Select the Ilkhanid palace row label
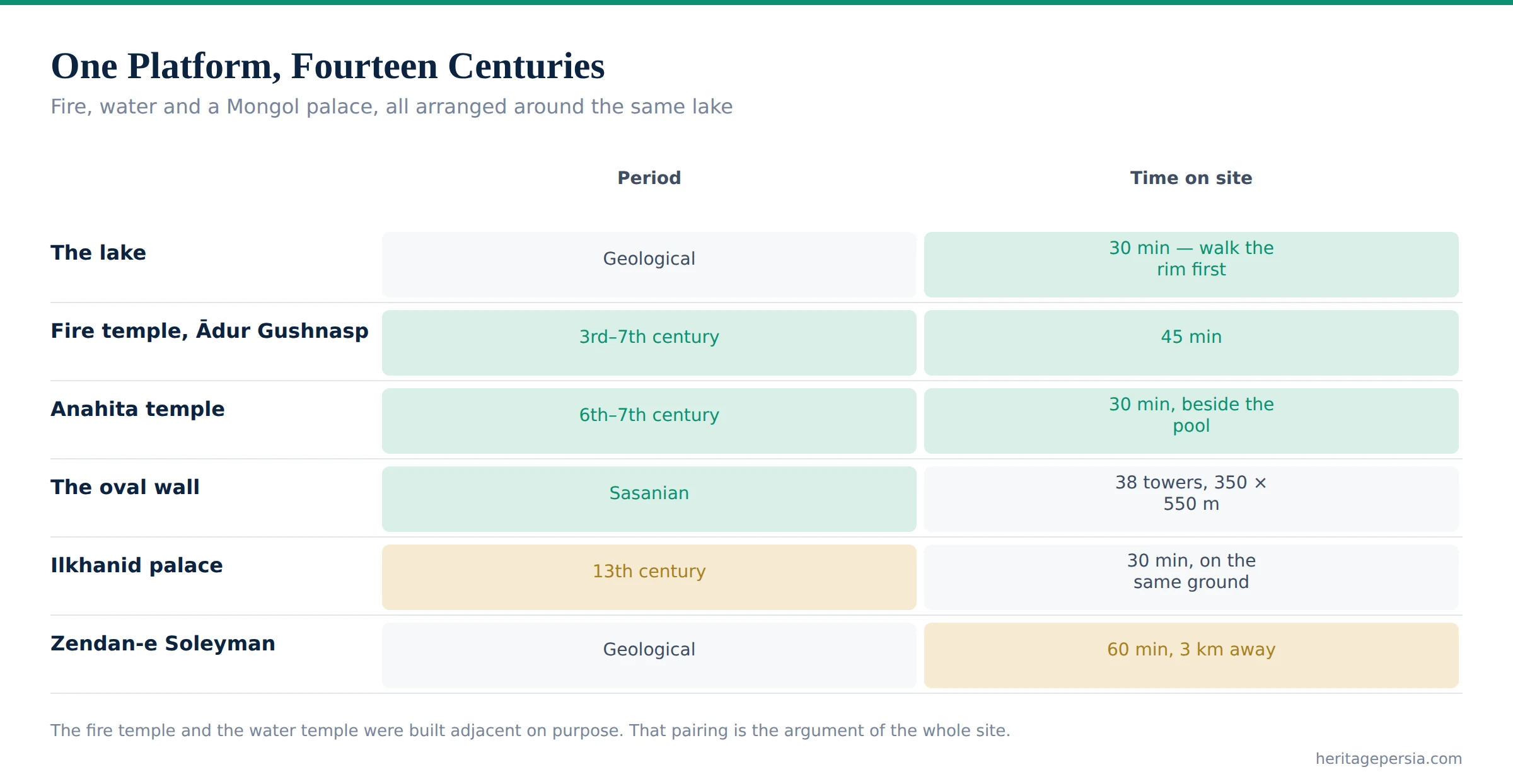The height and width of the screenshot is (784, 1513). pos(137,565)
